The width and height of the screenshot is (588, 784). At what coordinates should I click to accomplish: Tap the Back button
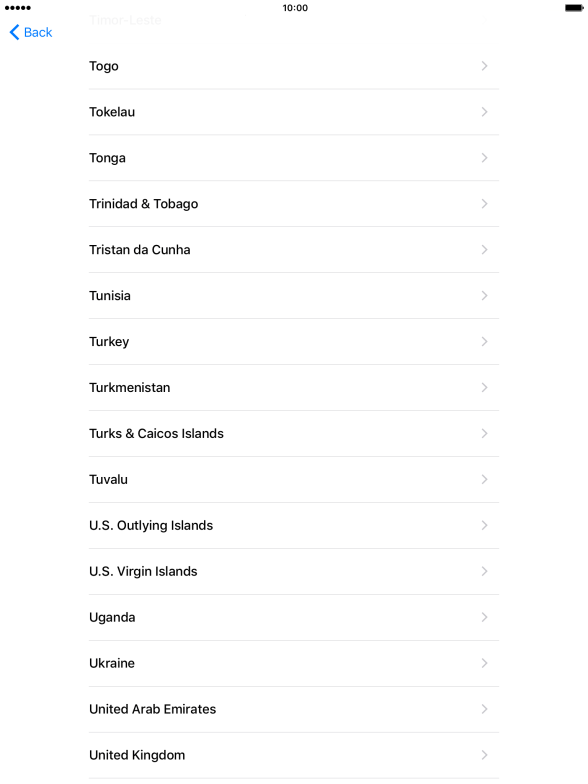pos(30,32)
